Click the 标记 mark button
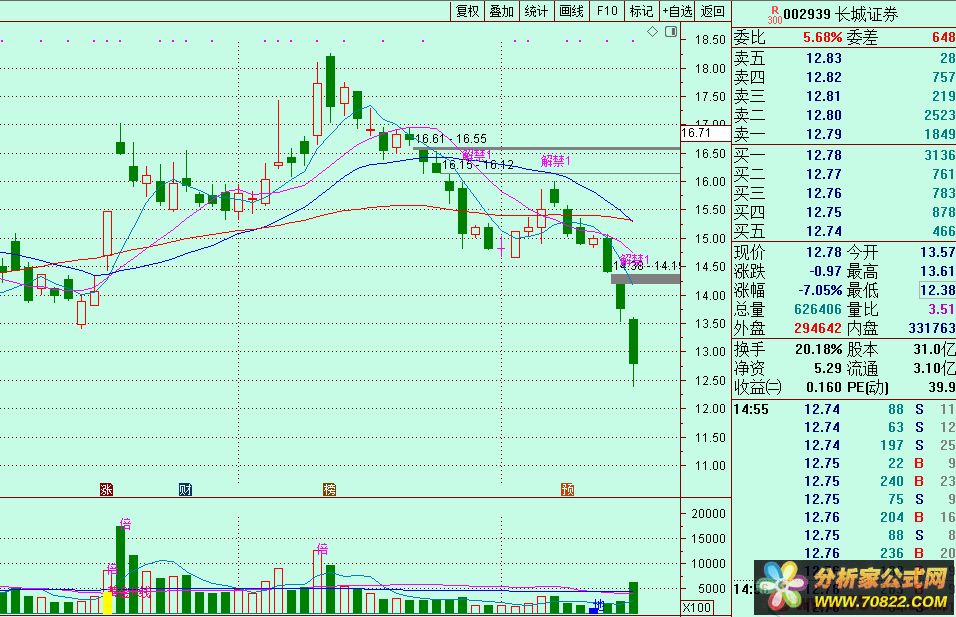Screen dimensions: 956x617 [641, 11]
